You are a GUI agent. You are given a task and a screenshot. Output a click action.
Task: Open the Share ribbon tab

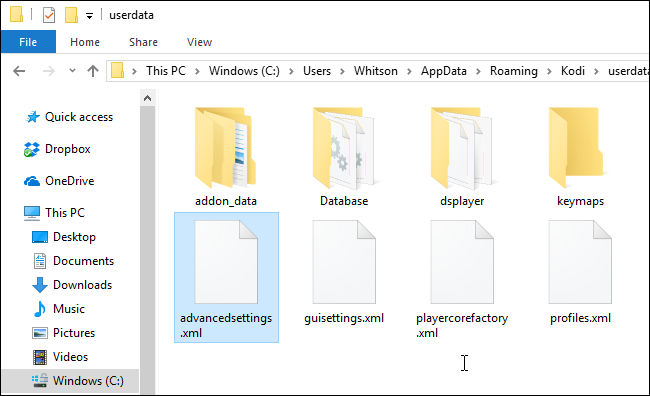pyautogui.click(x=143, y=42)
